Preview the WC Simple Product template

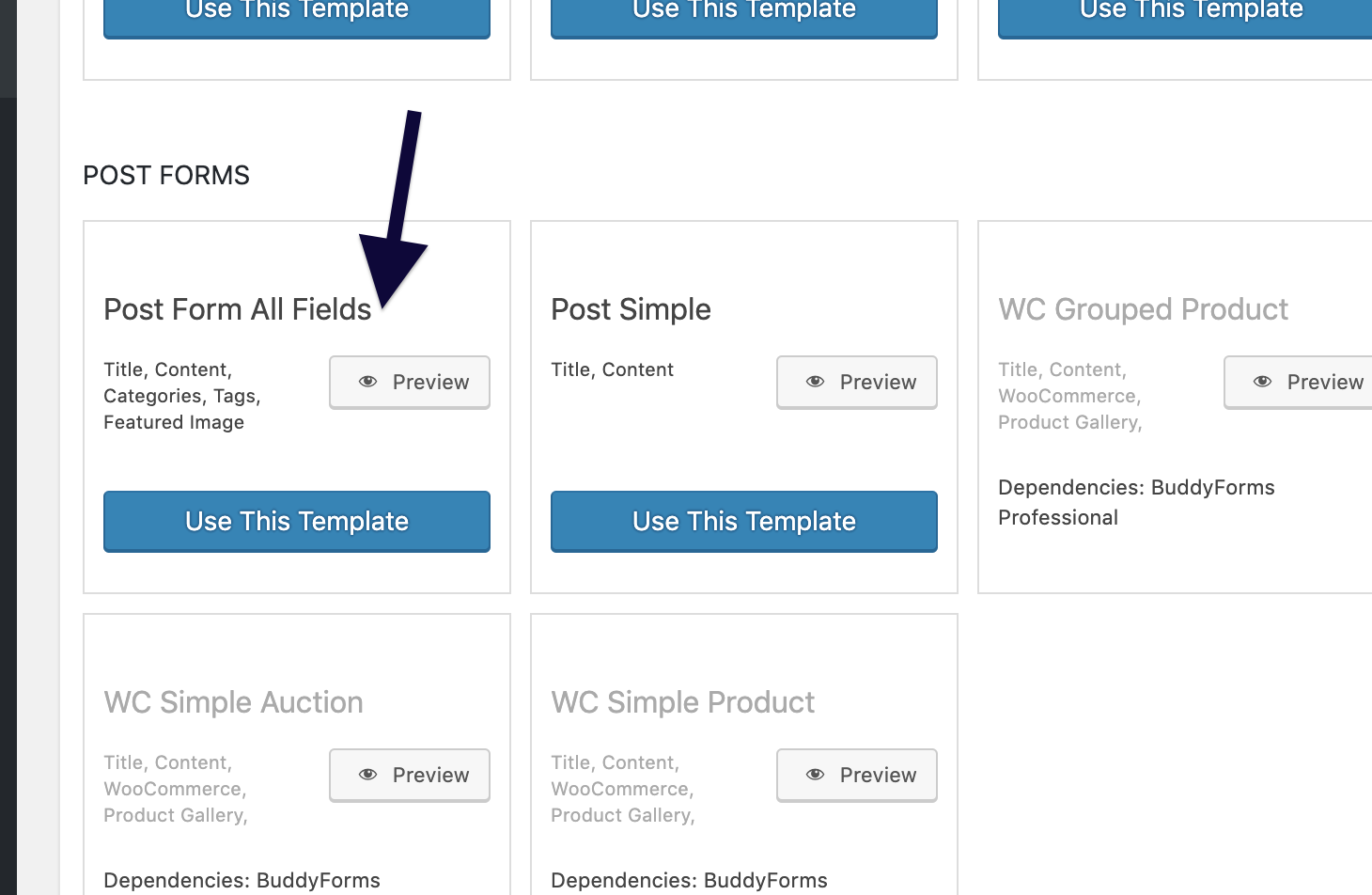pos(856,775)
